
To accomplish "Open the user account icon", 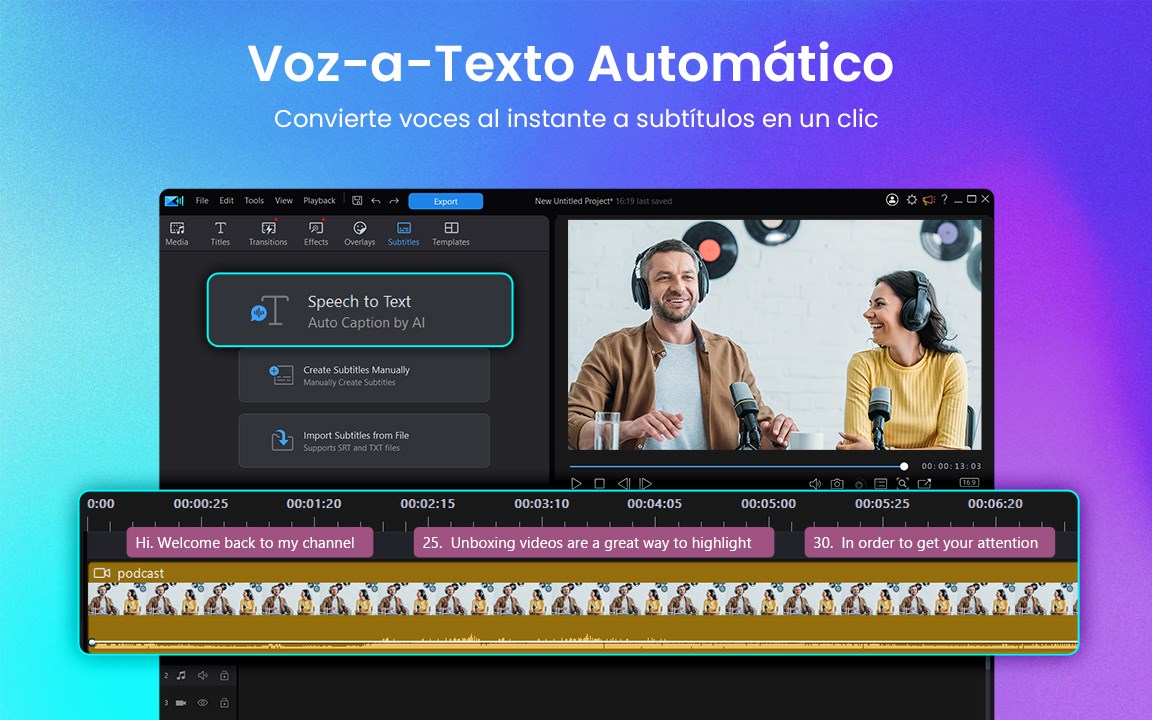I will coord(892,200).
